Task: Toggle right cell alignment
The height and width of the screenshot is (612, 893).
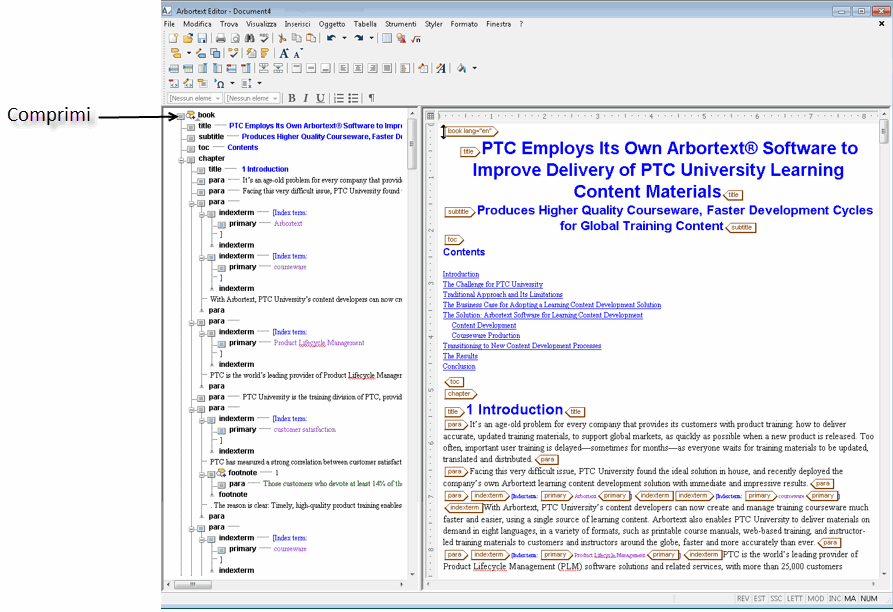Action: [x=372, y=68]
